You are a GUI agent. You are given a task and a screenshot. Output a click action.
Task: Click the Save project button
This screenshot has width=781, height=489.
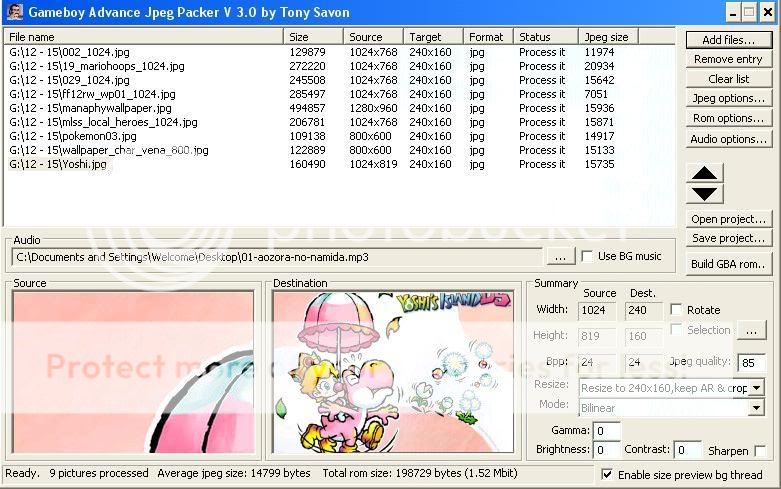[x=728, y=238]
